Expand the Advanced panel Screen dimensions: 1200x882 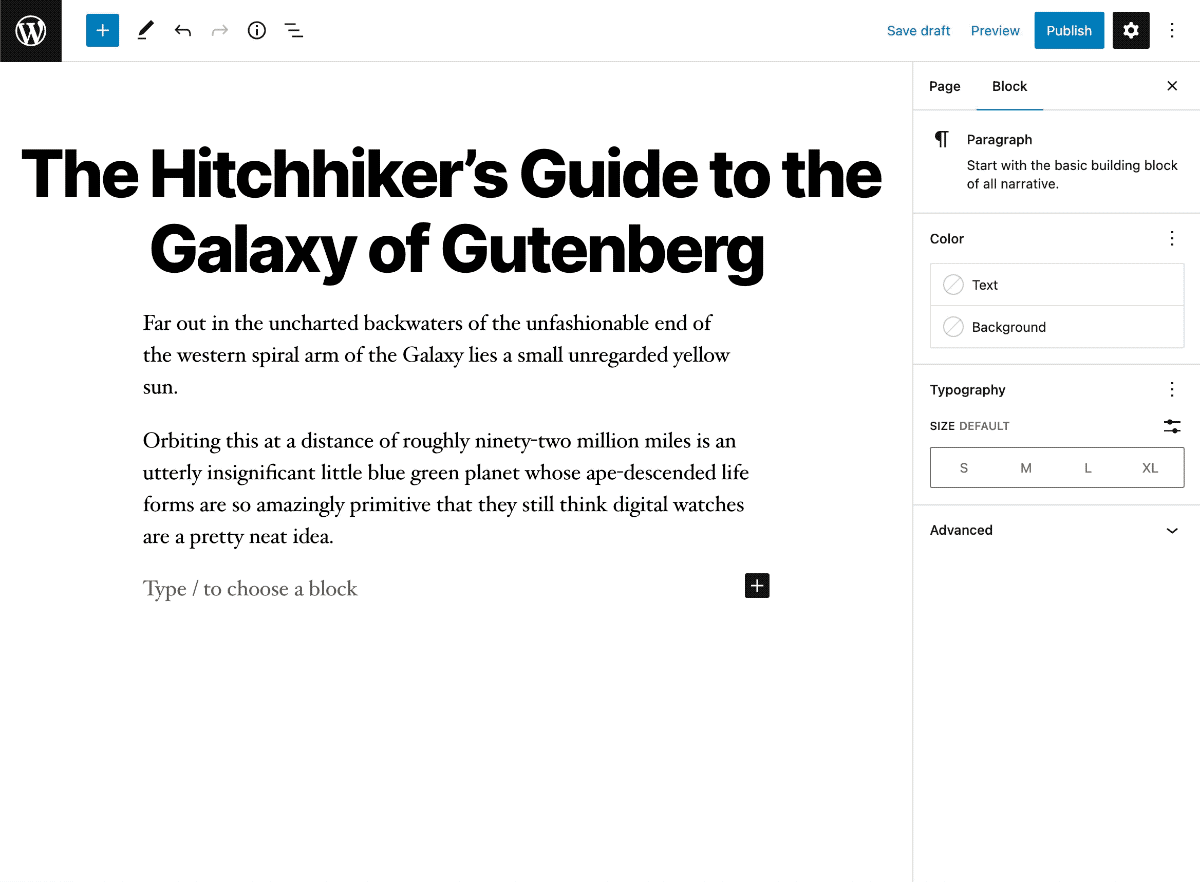pos(1056,530)
